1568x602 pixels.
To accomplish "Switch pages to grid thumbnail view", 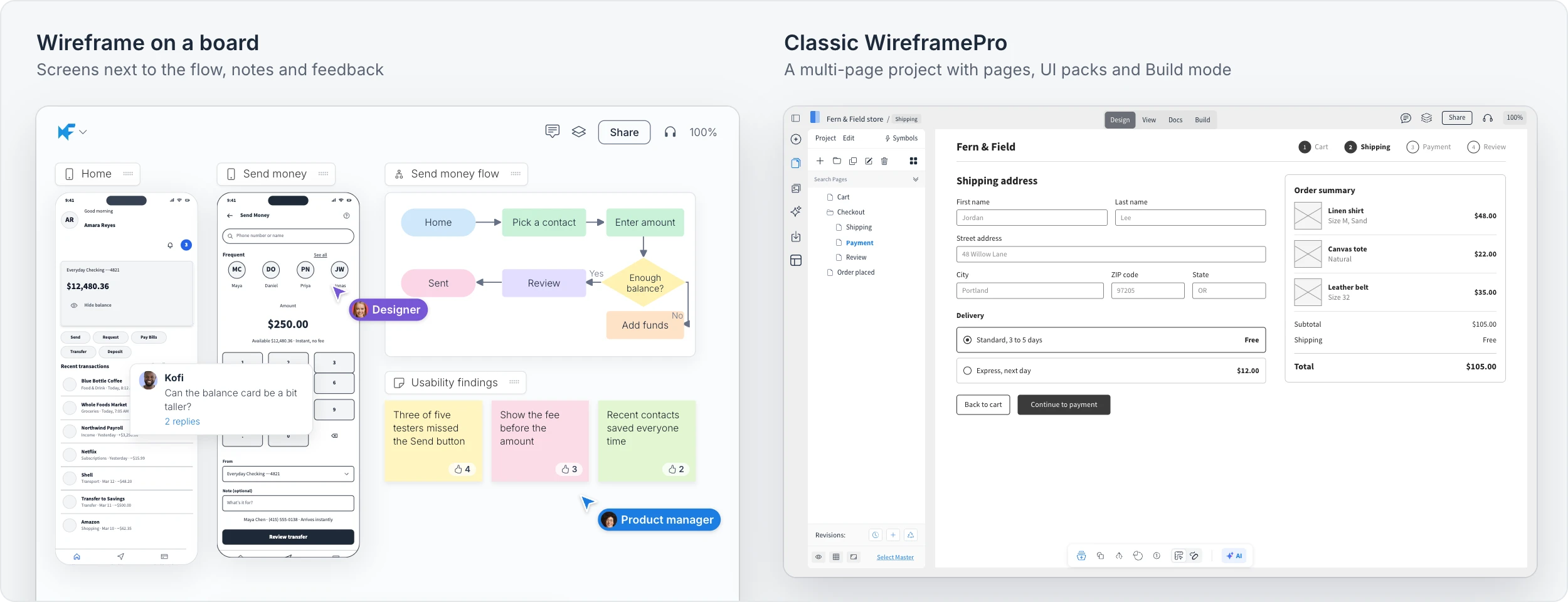I will pos(913,161).
